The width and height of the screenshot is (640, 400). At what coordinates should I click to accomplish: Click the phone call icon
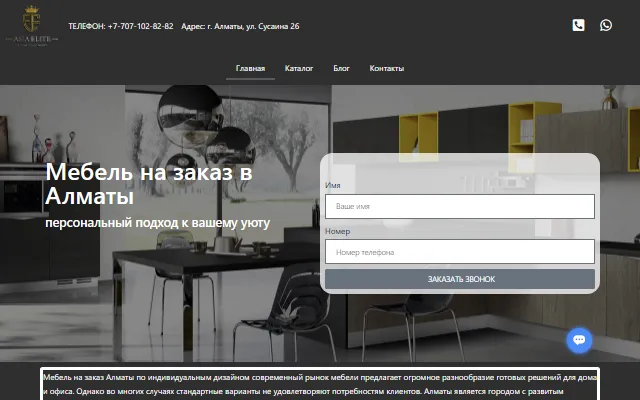pos(578,25)
